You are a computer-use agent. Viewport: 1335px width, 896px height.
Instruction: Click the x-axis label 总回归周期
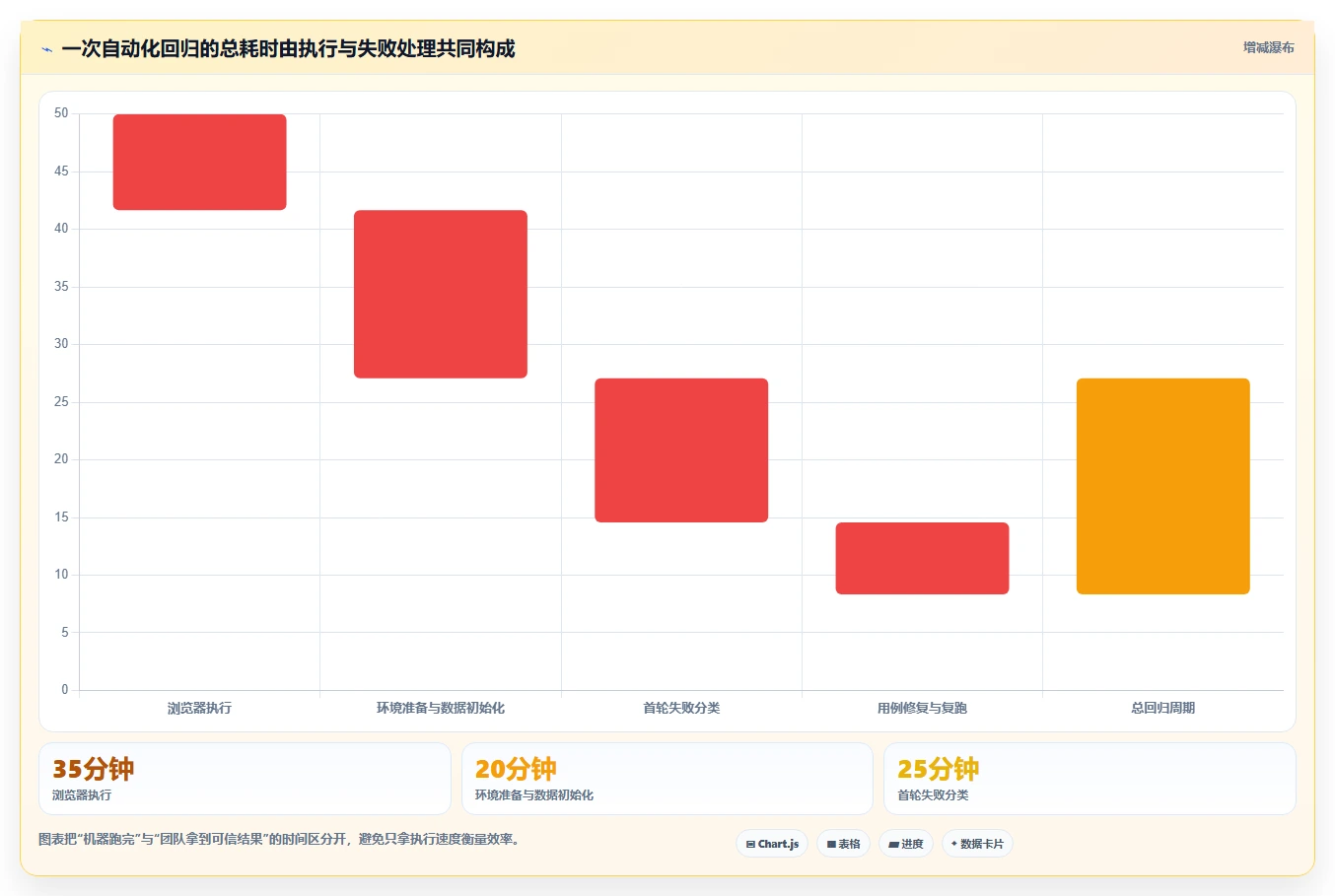pos(1163,708)
